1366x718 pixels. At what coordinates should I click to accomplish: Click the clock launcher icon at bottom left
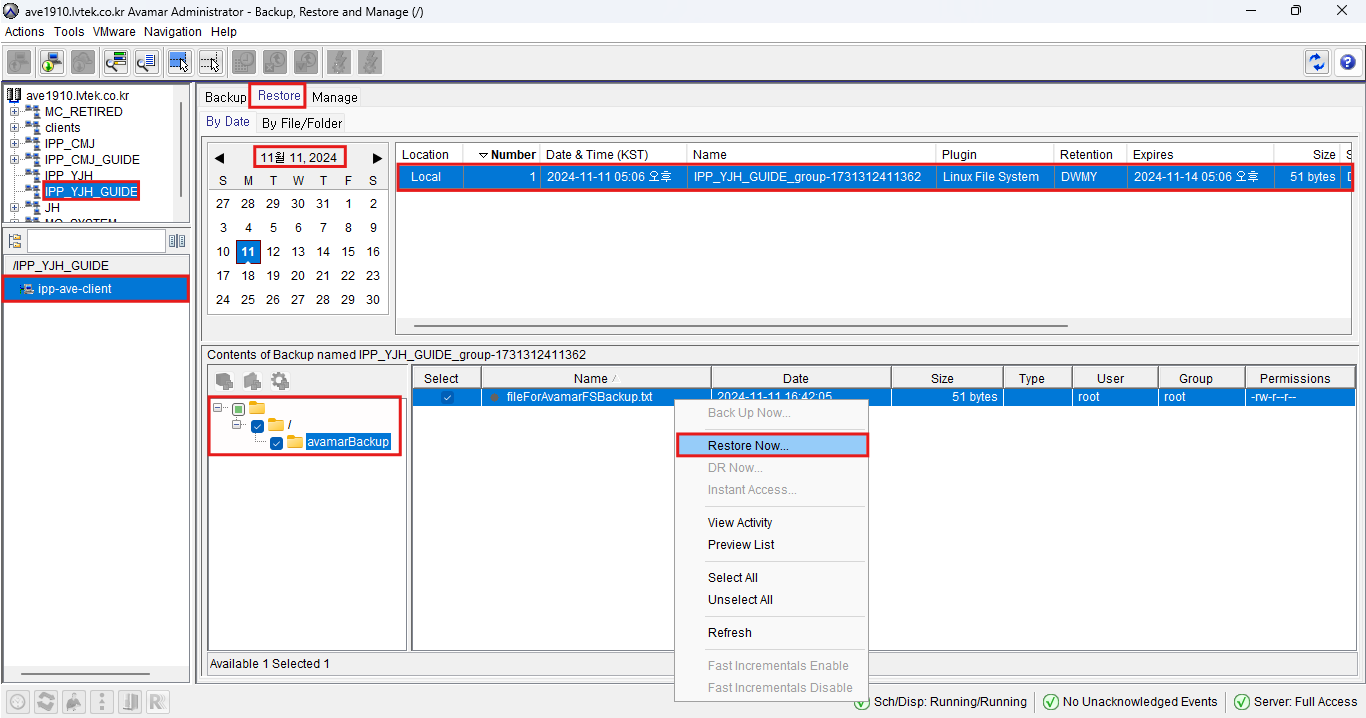point(18,702)
